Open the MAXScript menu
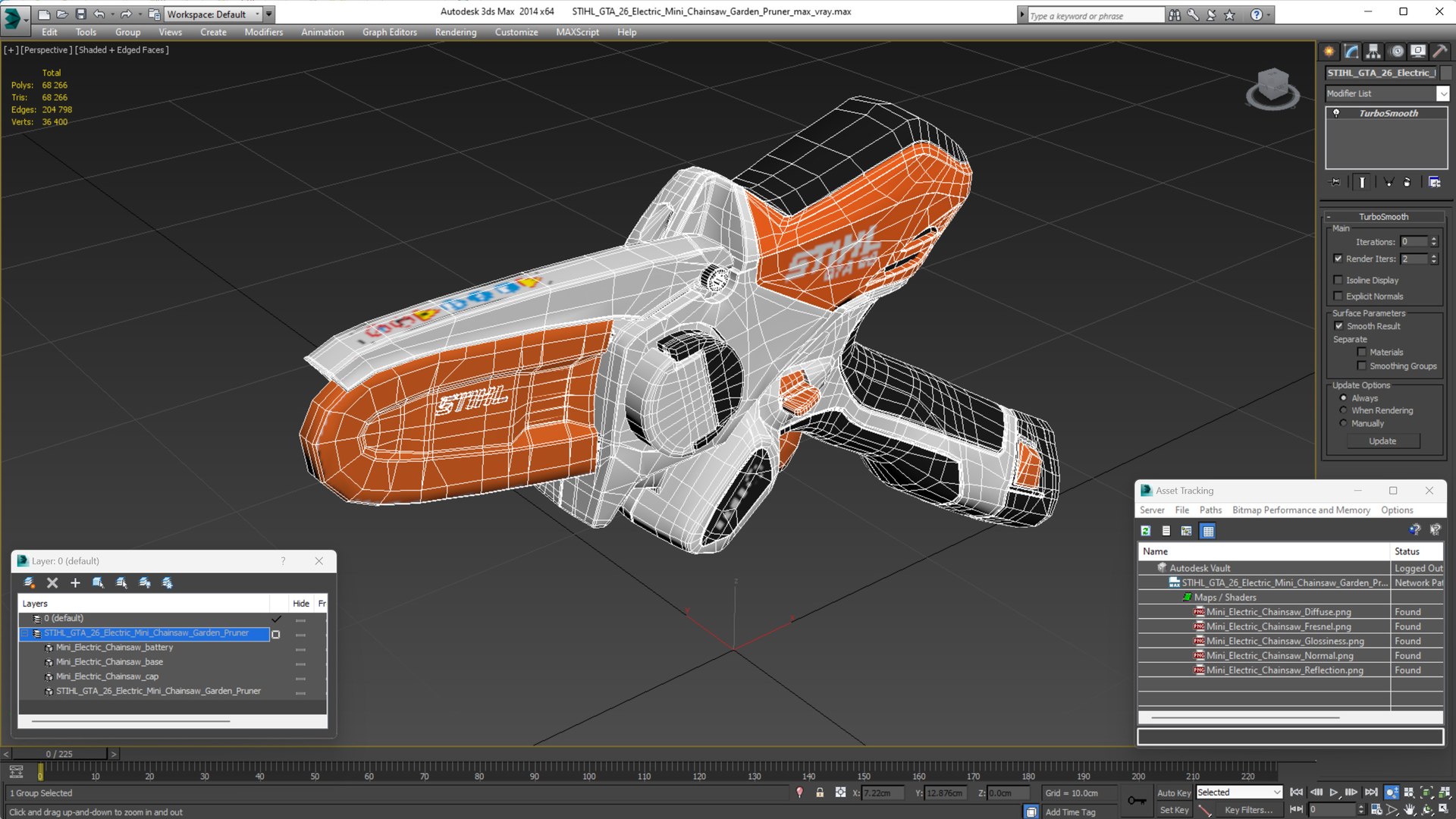 (x=577, y=32)
